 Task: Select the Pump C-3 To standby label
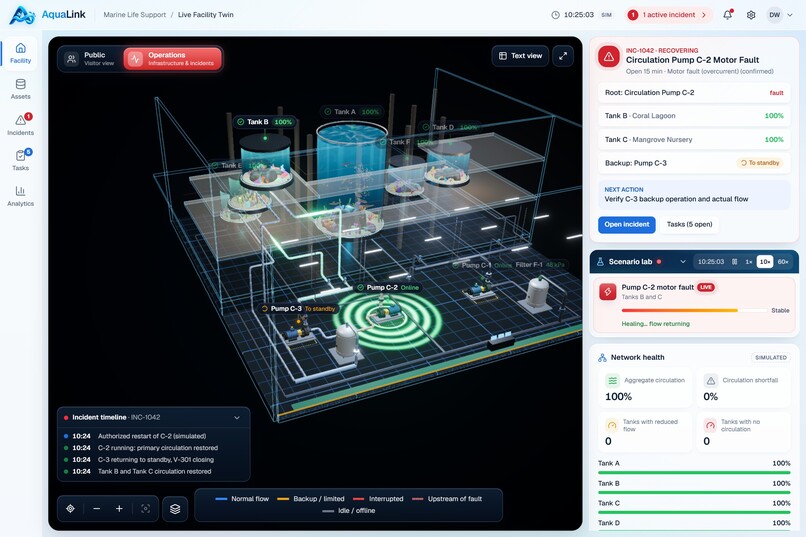298,309
